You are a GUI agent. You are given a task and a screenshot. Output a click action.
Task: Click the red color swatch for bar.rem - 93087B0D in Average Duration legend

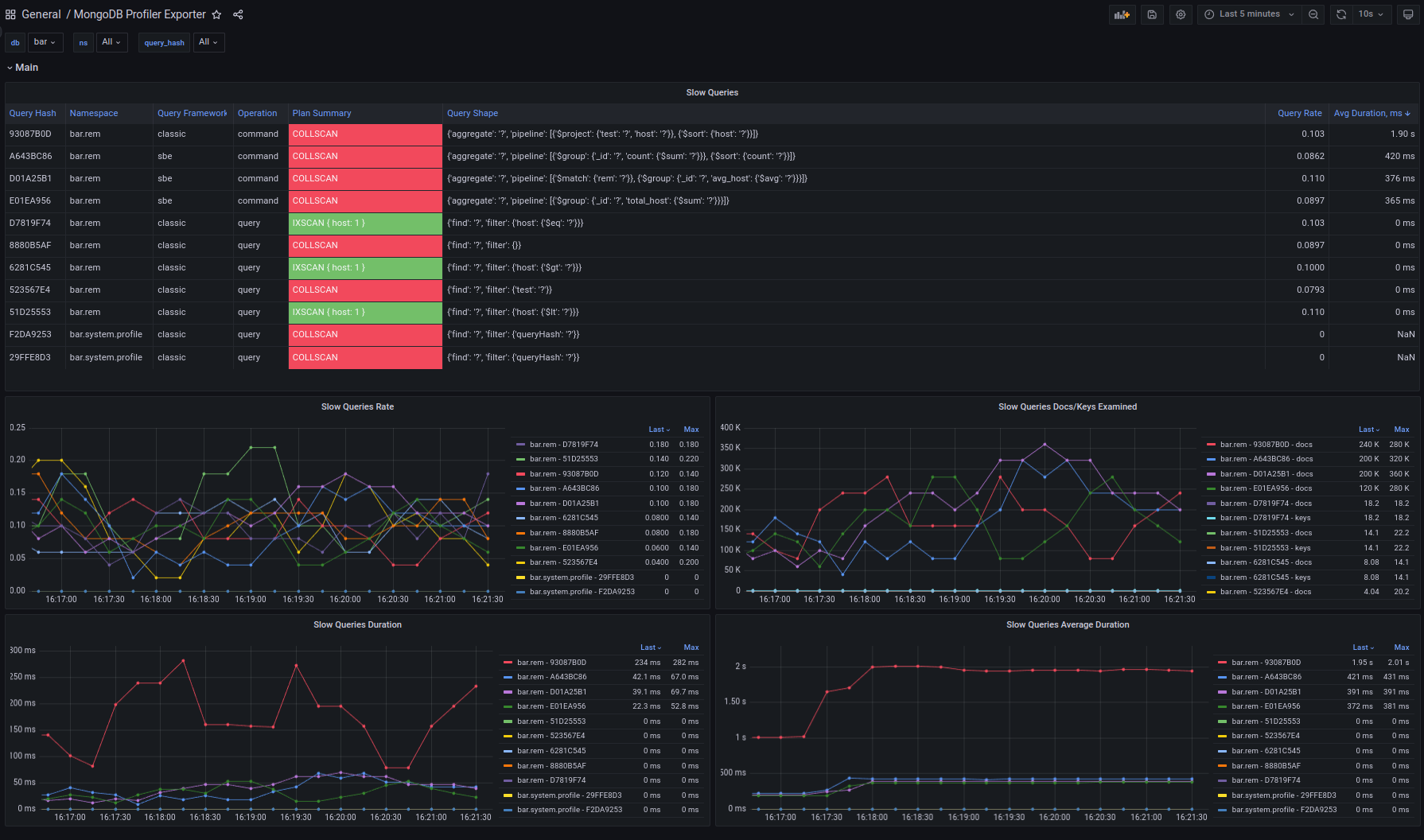pos(1223,663)
